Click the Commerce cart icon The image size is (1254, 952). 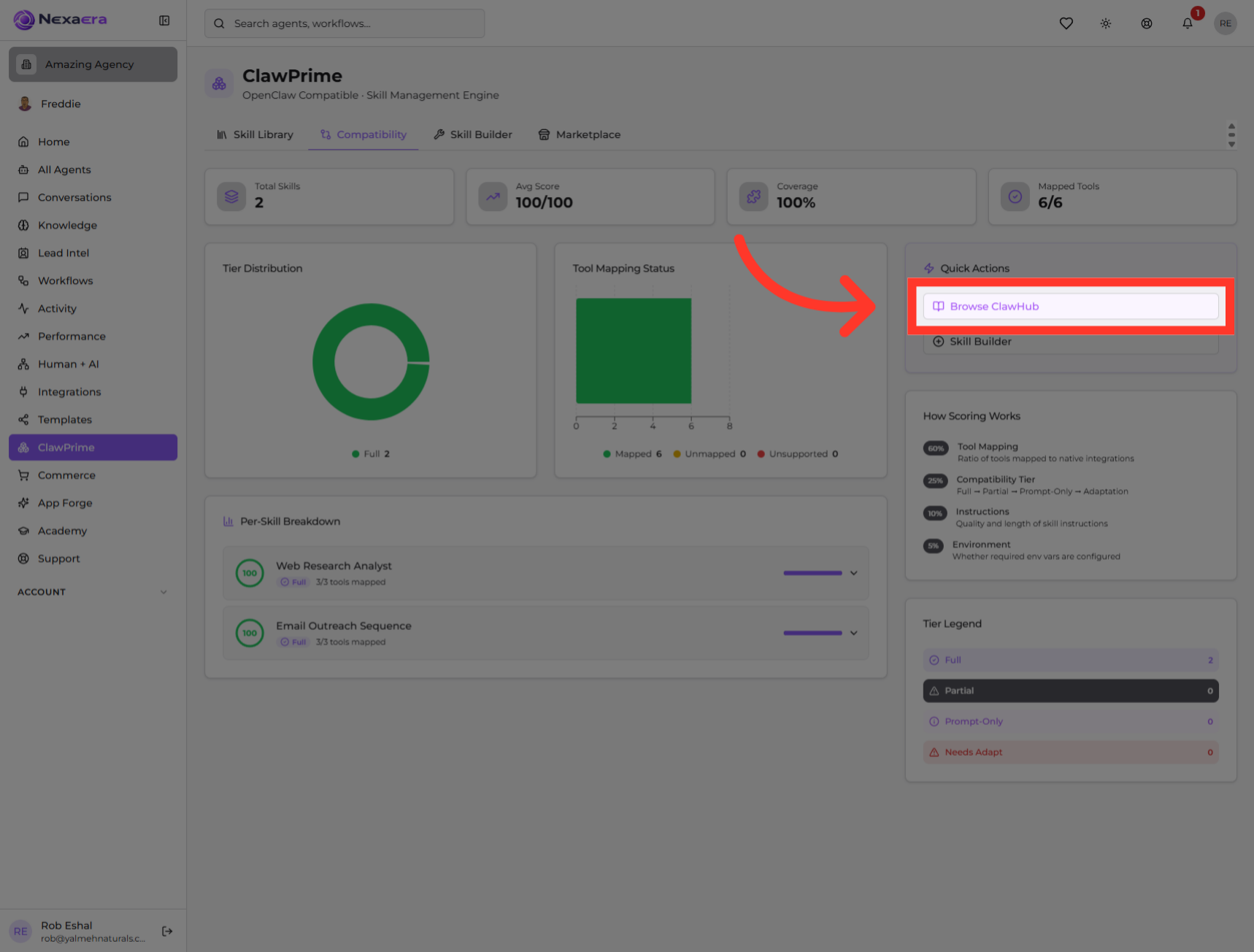pyautogui.click(x=23, y=475)
